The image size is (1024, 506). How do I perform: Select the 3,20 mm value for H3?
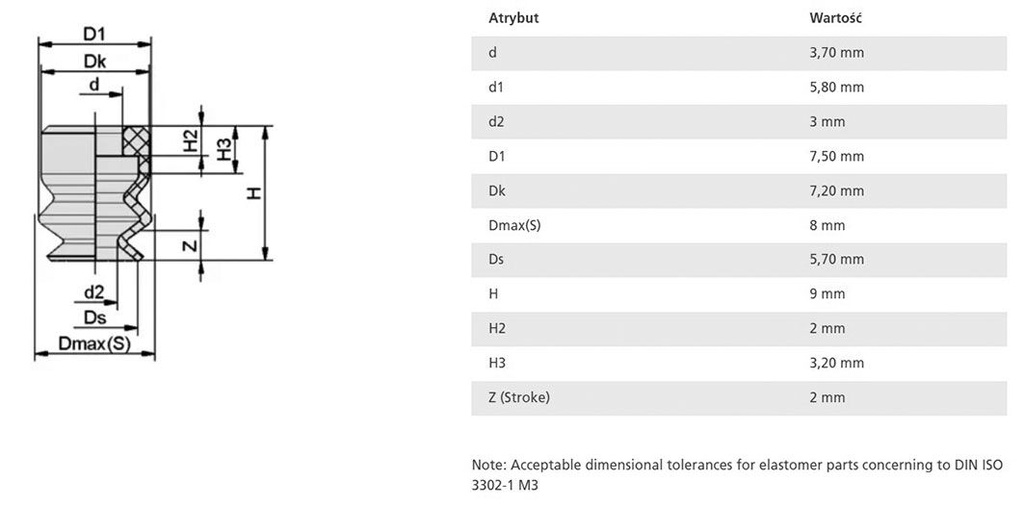coord(836,363)
